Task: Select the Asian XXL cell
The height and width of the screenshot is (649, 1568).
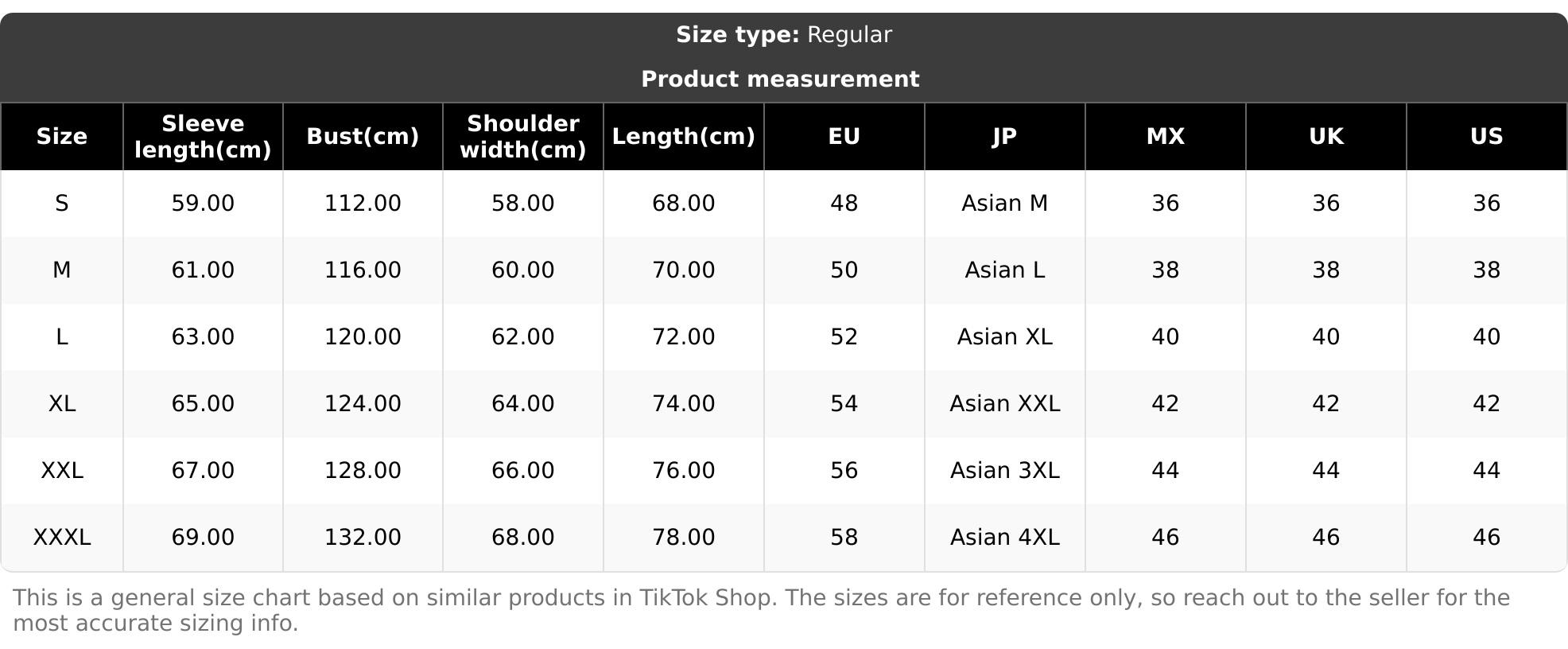Action: coord(1004,404)
